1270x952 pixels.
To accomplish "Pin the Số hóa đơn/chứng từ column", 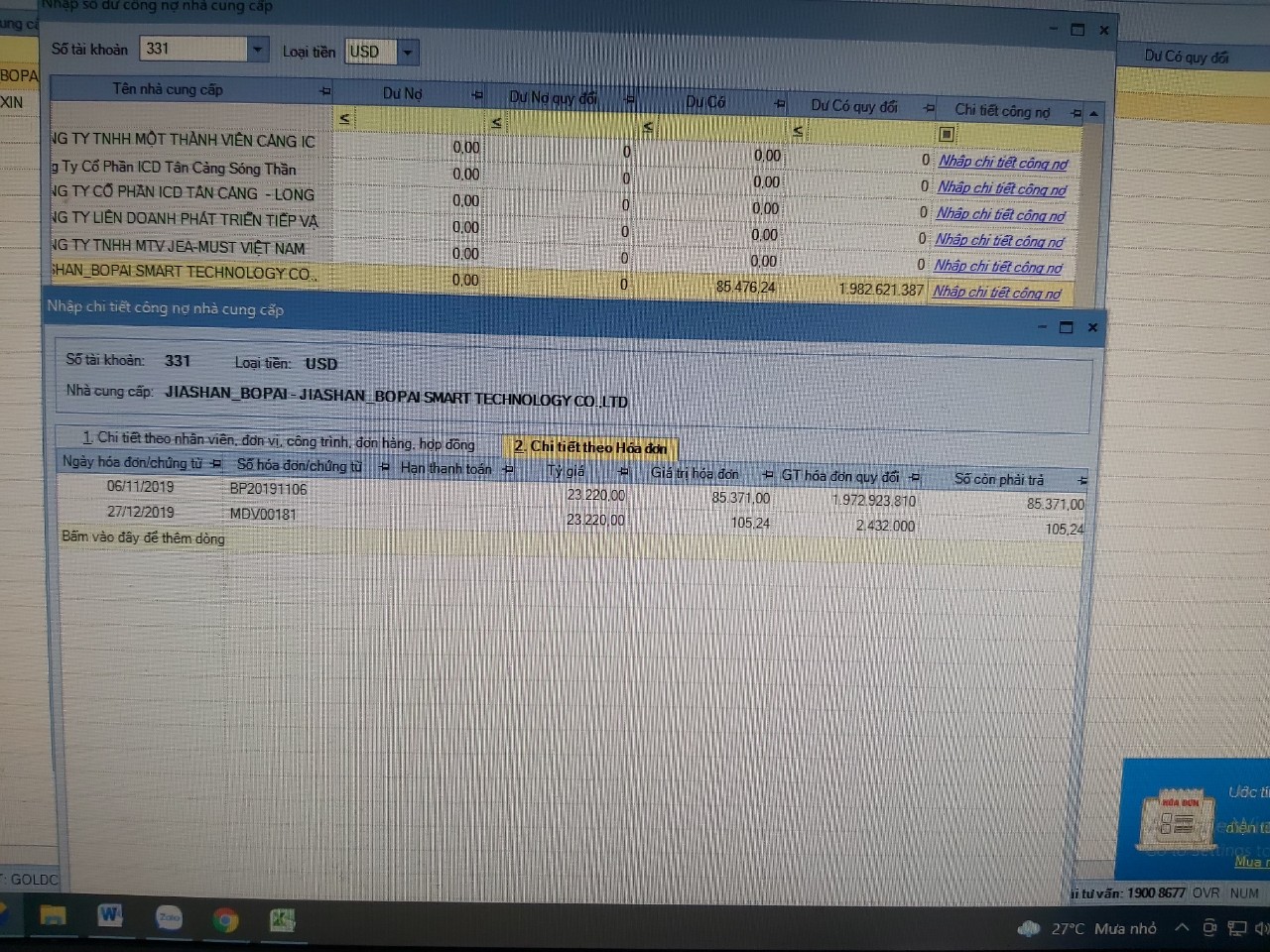I will (384, 467).
